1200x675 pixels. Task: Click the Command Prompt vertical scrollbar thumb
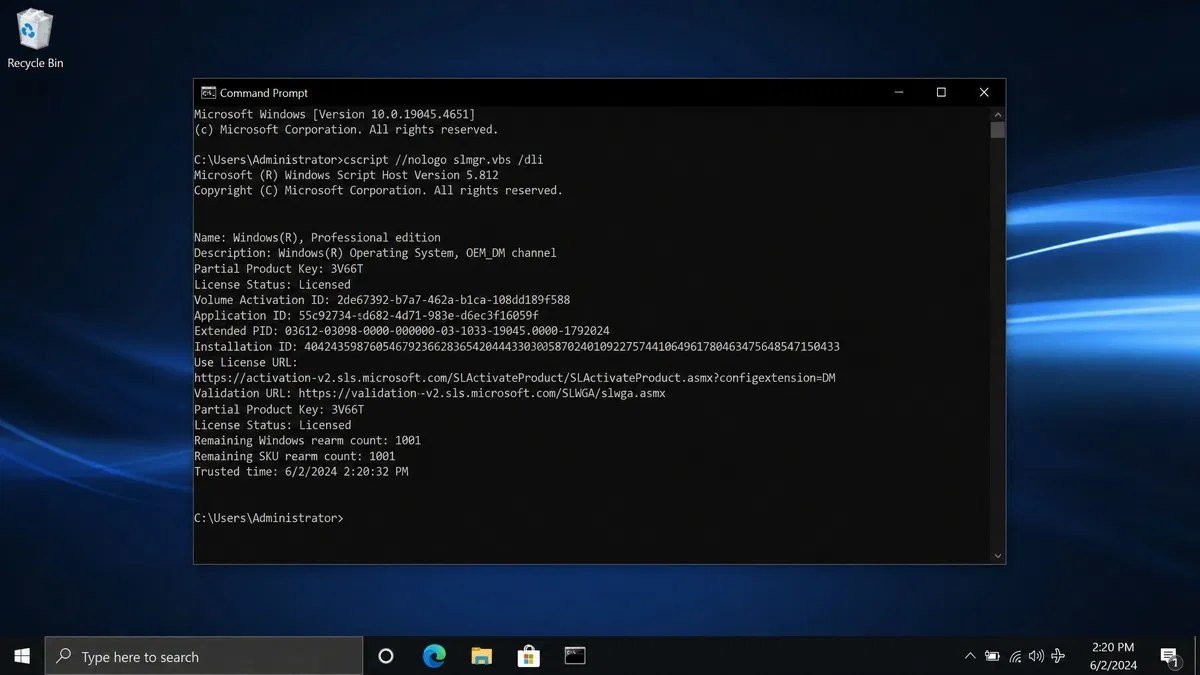[x=997, y=130]
